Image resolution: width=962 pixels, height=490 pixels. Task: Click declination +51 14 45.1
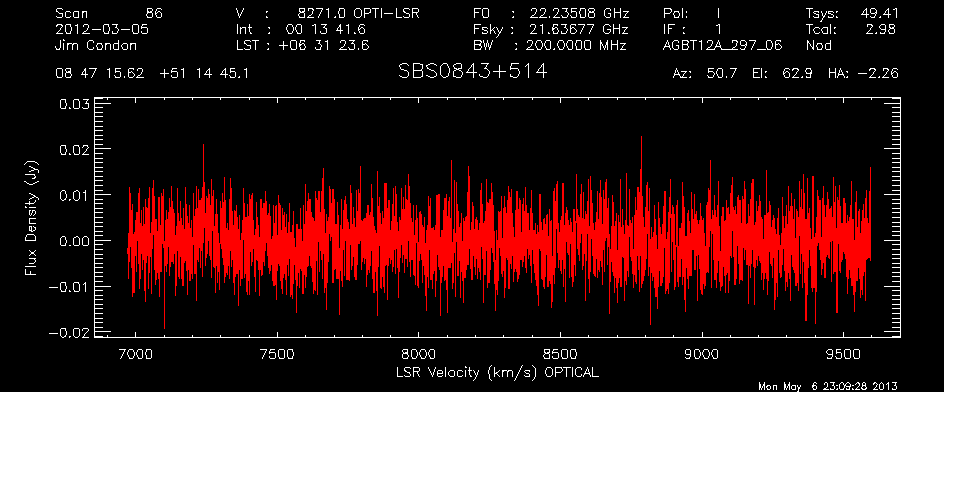point(204,74)
